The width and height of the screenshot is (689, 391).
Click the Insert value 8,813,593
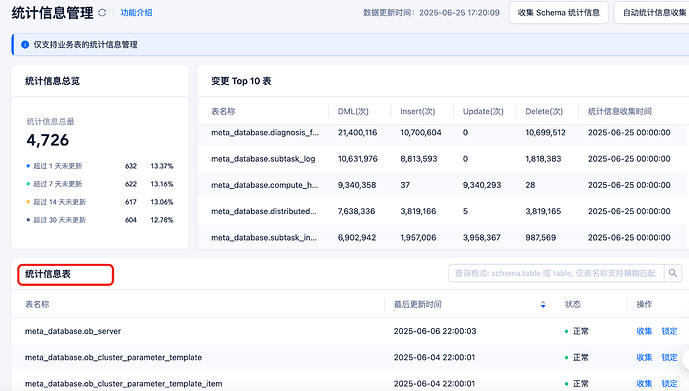(419, 159)
